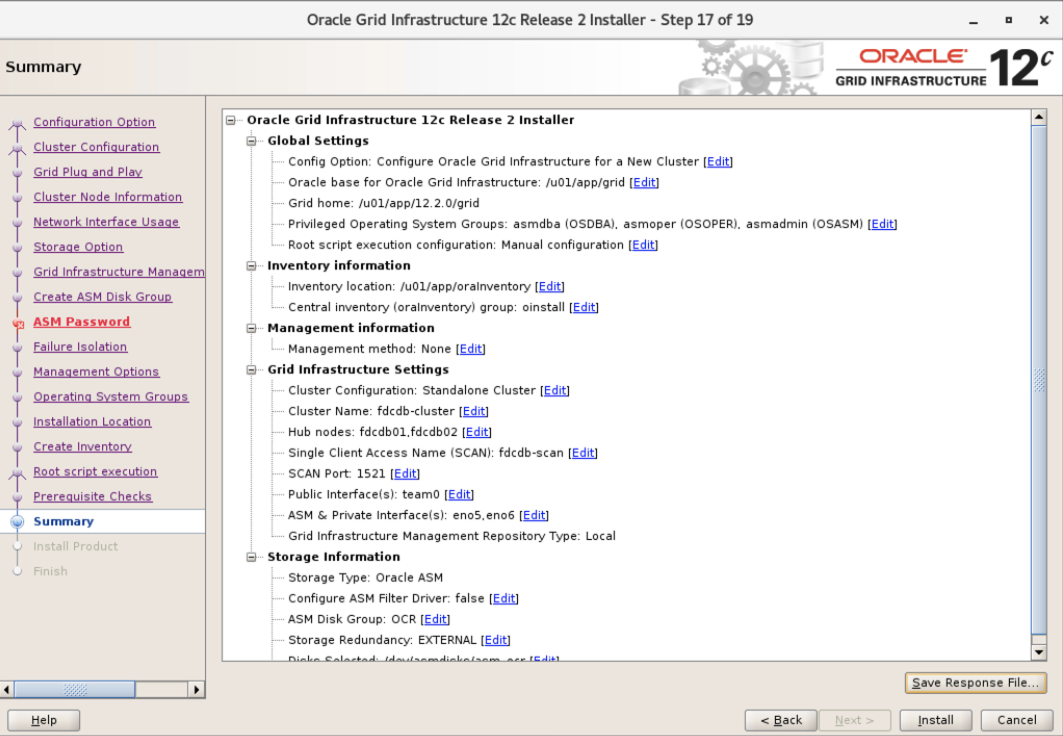Collapse the Global Settings section
The height and width of the screenshot is (736, 1063).
252,141
